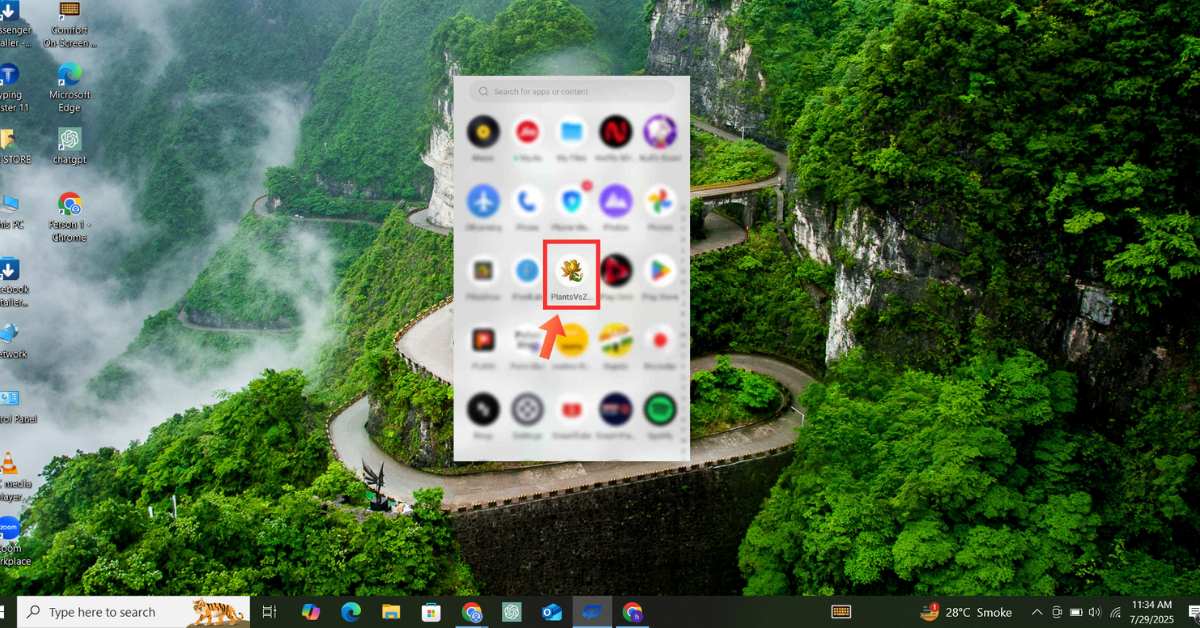Launch the Netflix app icon

pyautogui.click(x=615, y=132)
